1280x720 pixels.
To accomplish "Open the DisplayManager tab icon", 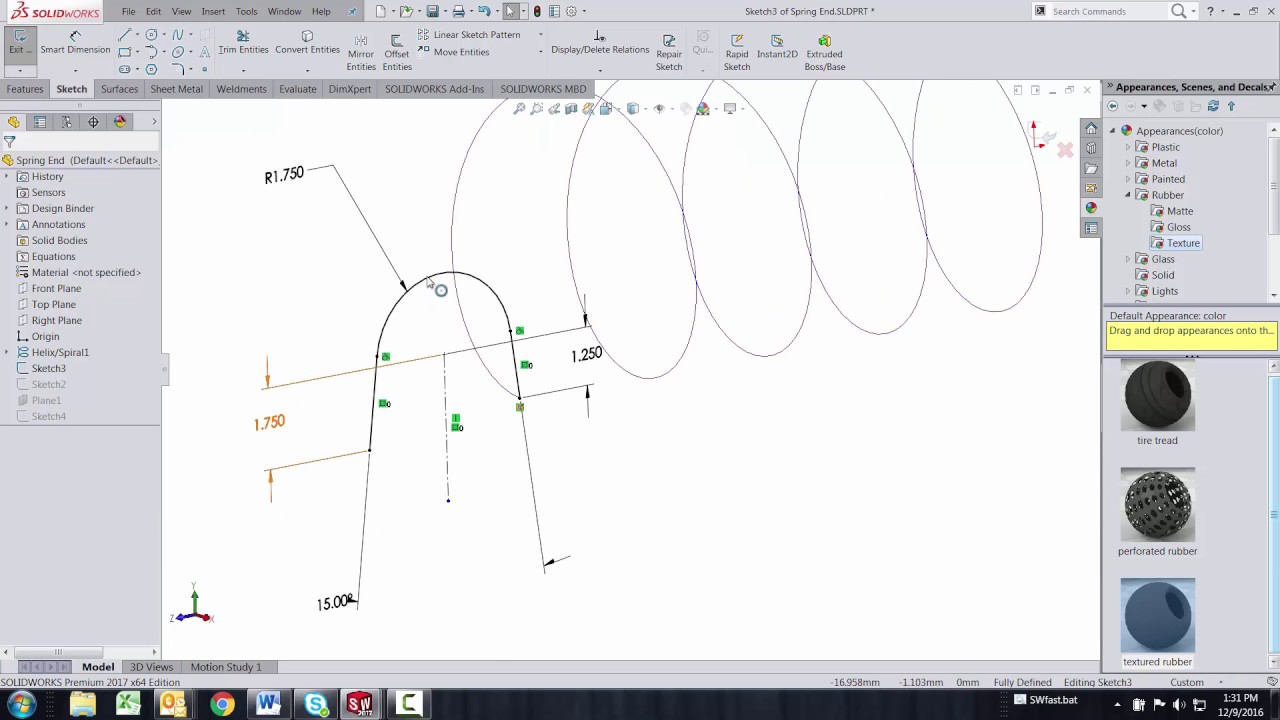I will pyautogui.click(x=120, y=122).
